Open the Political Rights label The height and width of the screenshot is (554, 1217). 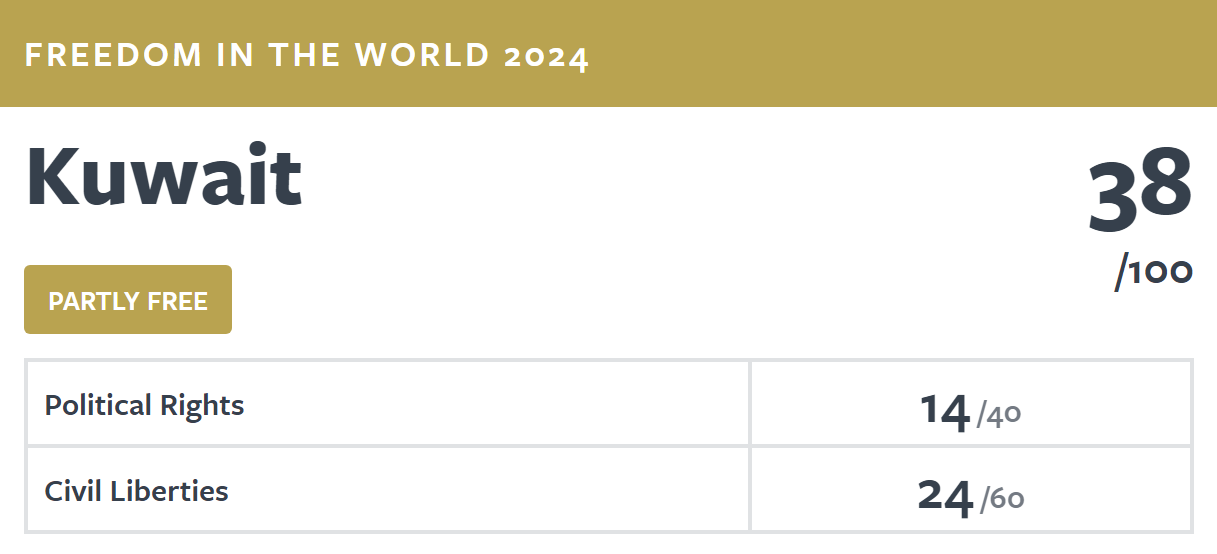(x=145, y=405)
